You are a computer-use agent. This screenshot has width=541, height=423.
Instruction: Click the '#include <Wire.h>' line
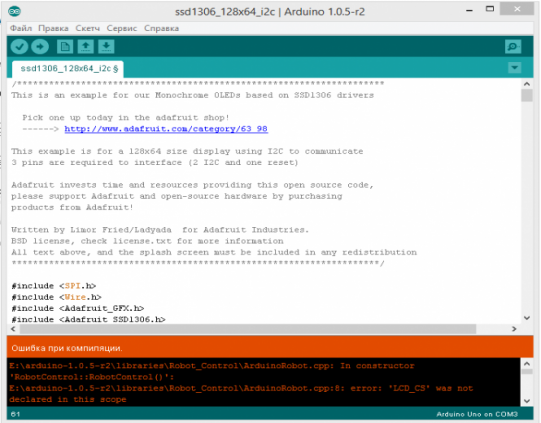coord(56,297)
